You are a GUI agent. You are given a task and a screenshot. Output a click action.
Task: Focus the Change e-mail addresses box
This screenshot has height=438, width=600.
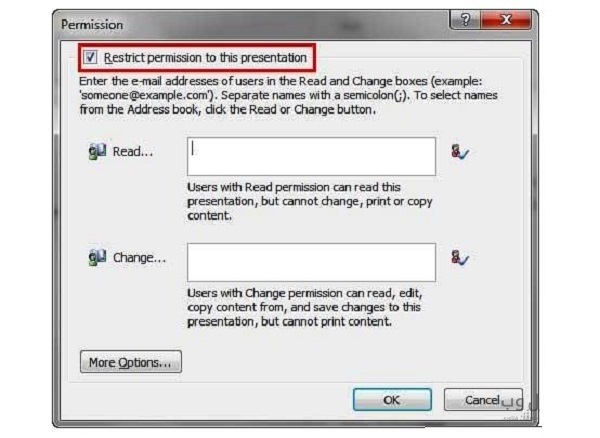(x=311, y=262)
